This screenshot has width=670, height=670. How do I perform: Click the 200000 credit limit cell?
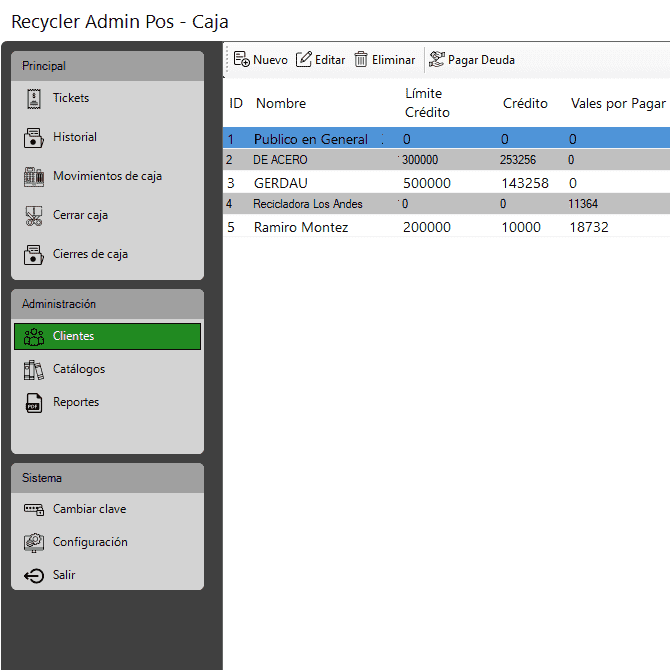(x=427, y=227)
